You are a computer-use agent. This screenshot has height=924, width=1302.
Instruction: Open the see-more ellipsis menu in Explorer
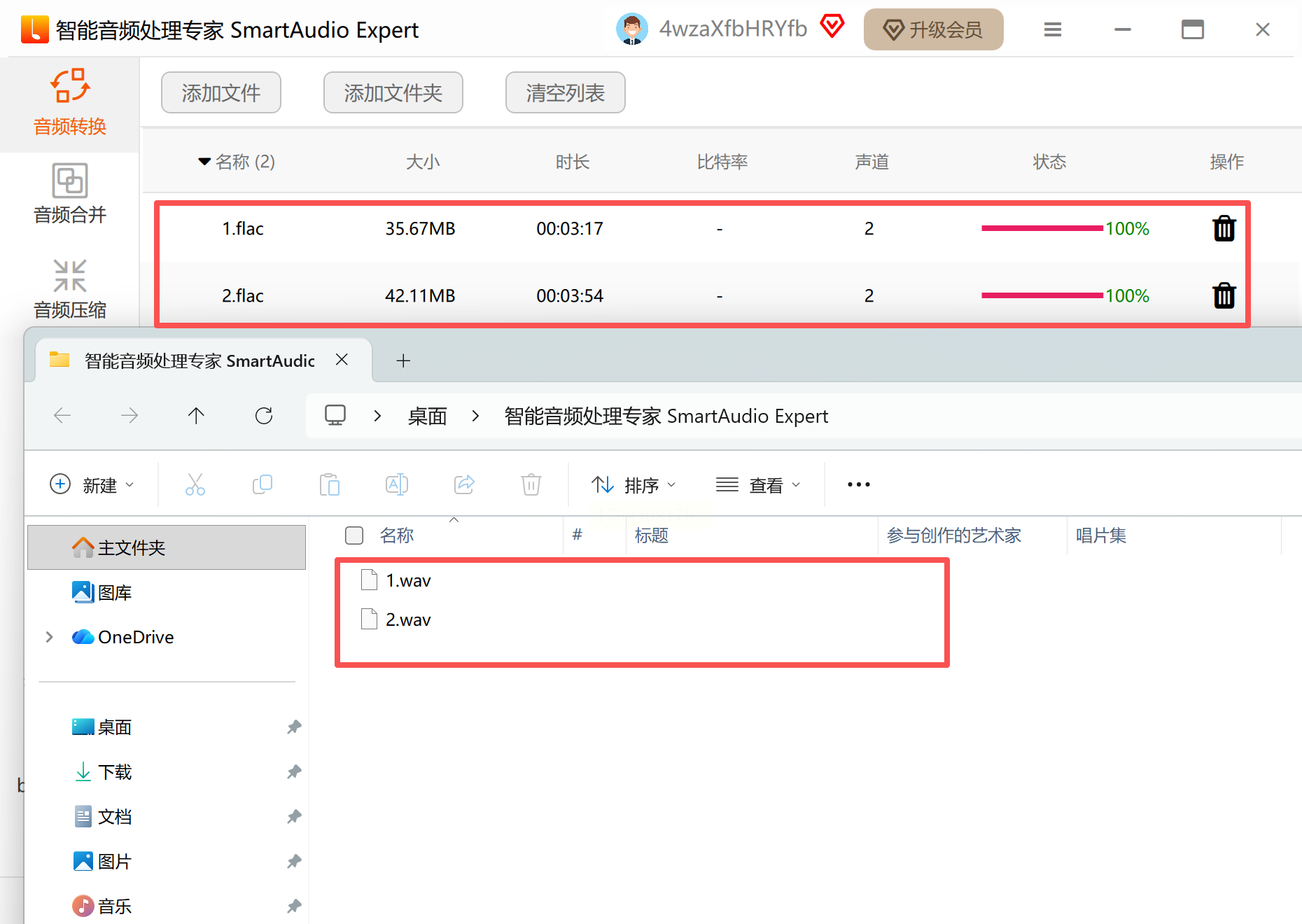[859, 484]
